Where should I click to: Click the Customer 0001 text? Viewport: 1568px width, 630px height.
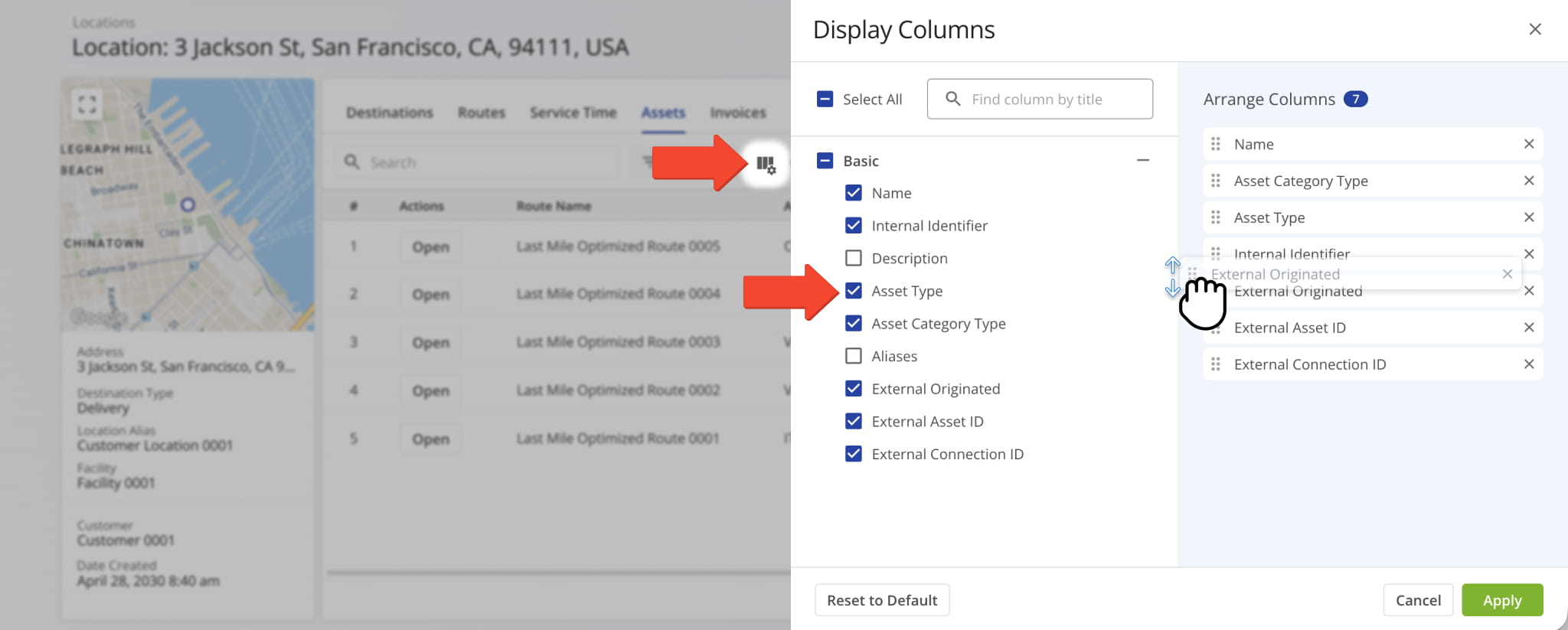pos(126,540)
